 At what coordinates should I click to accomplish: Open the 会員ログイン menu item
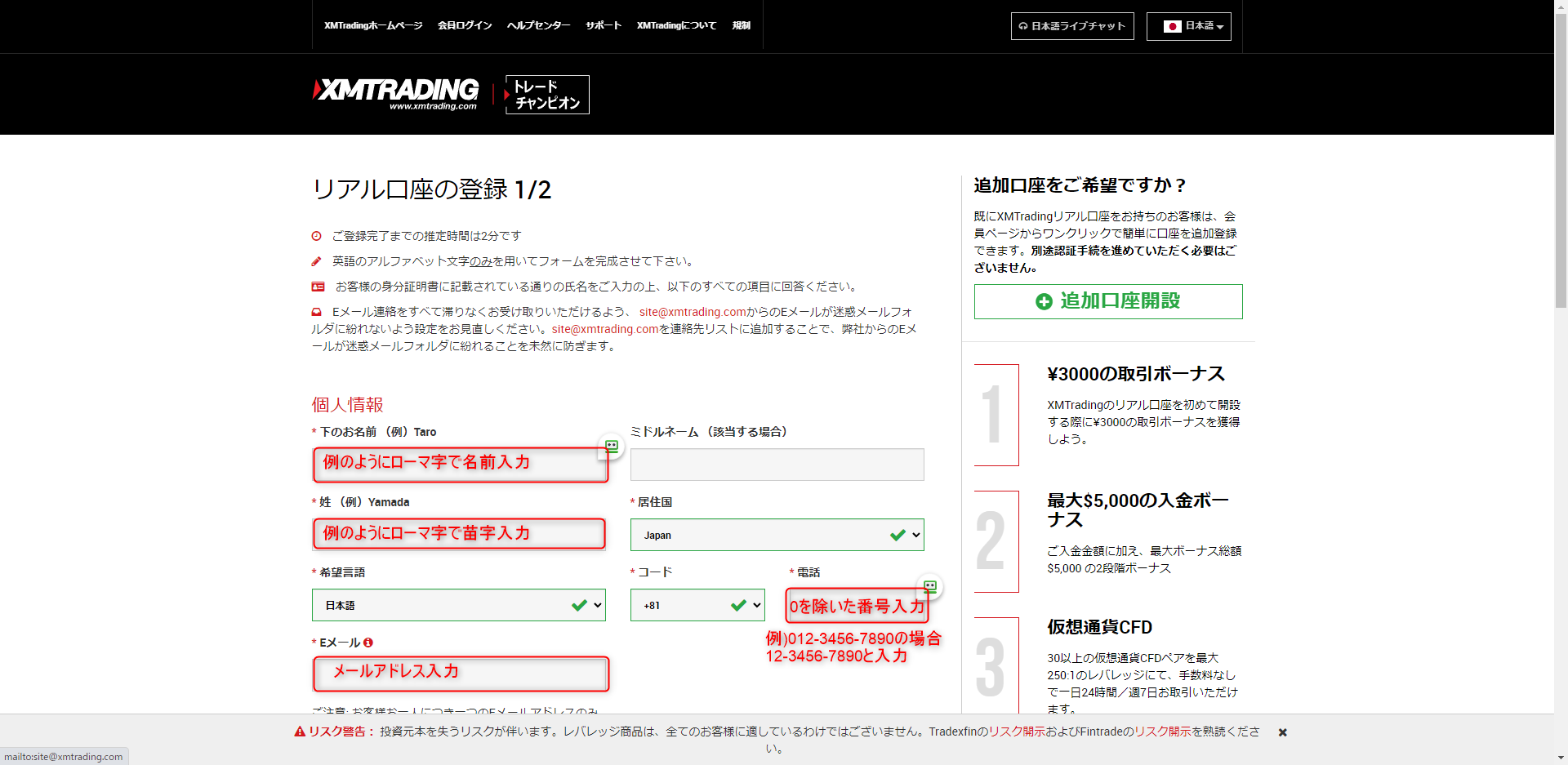pyautogui.click(x=464, y=25)
